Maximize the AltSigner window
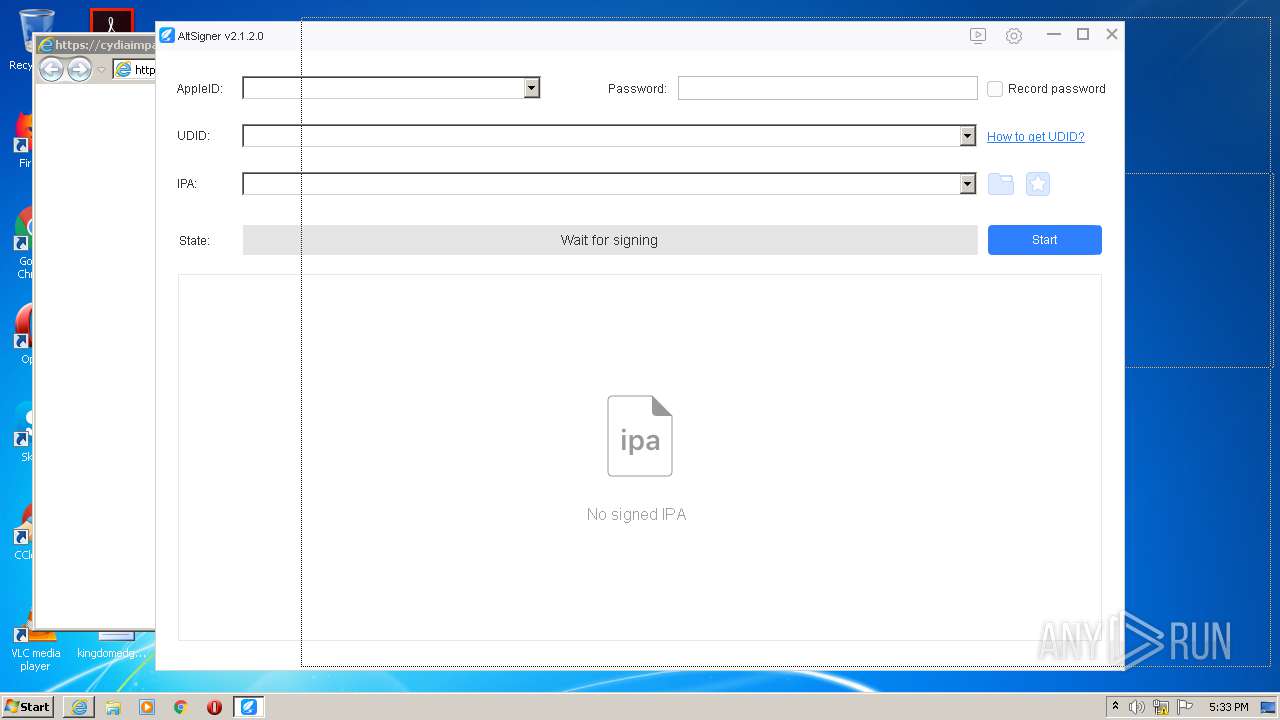The height and width of the screenshot is (720, 1280). click(1083, 34)
